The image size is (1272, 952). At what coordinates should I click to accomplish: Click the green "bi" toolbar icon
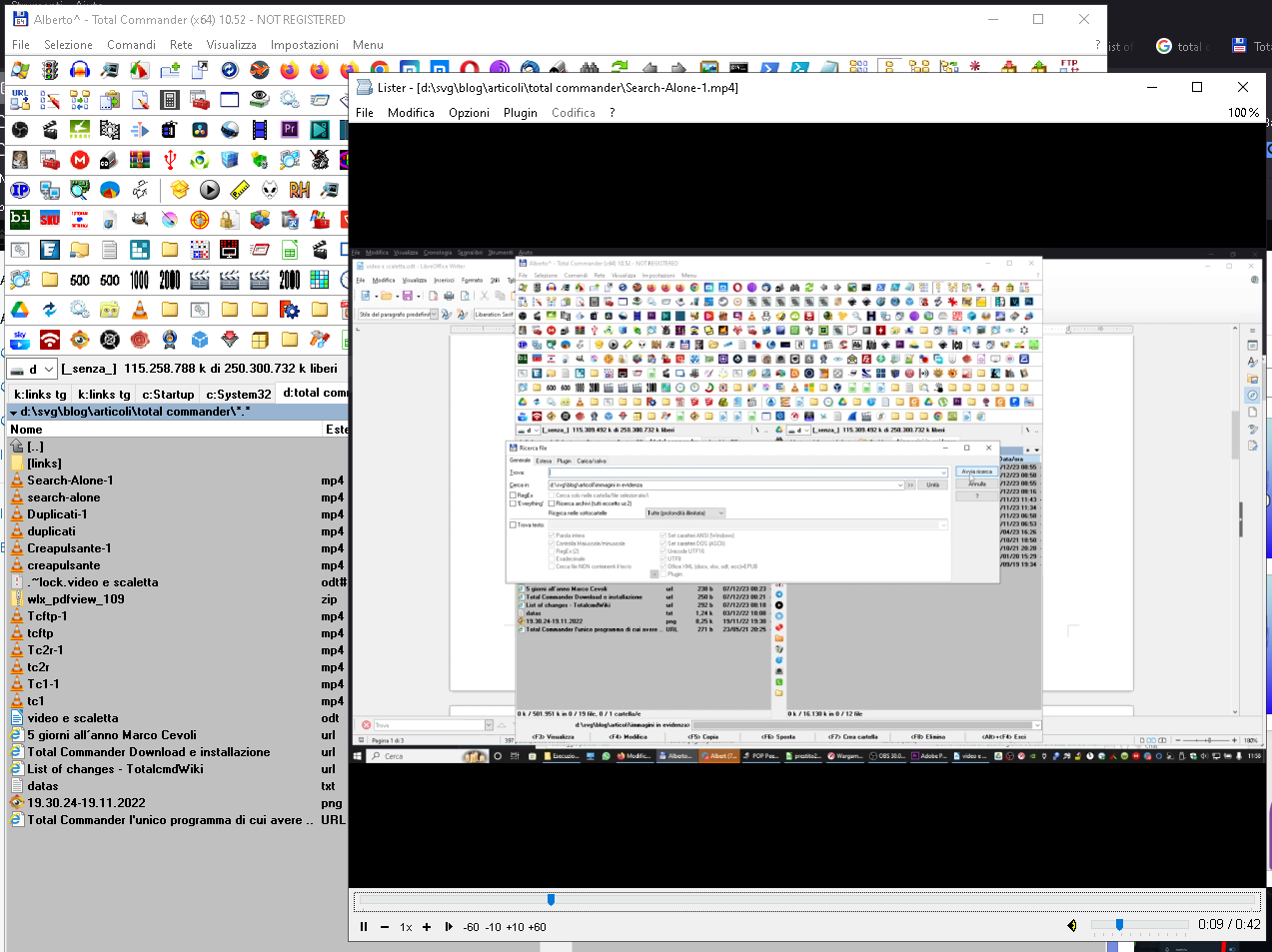pos(20,220)
